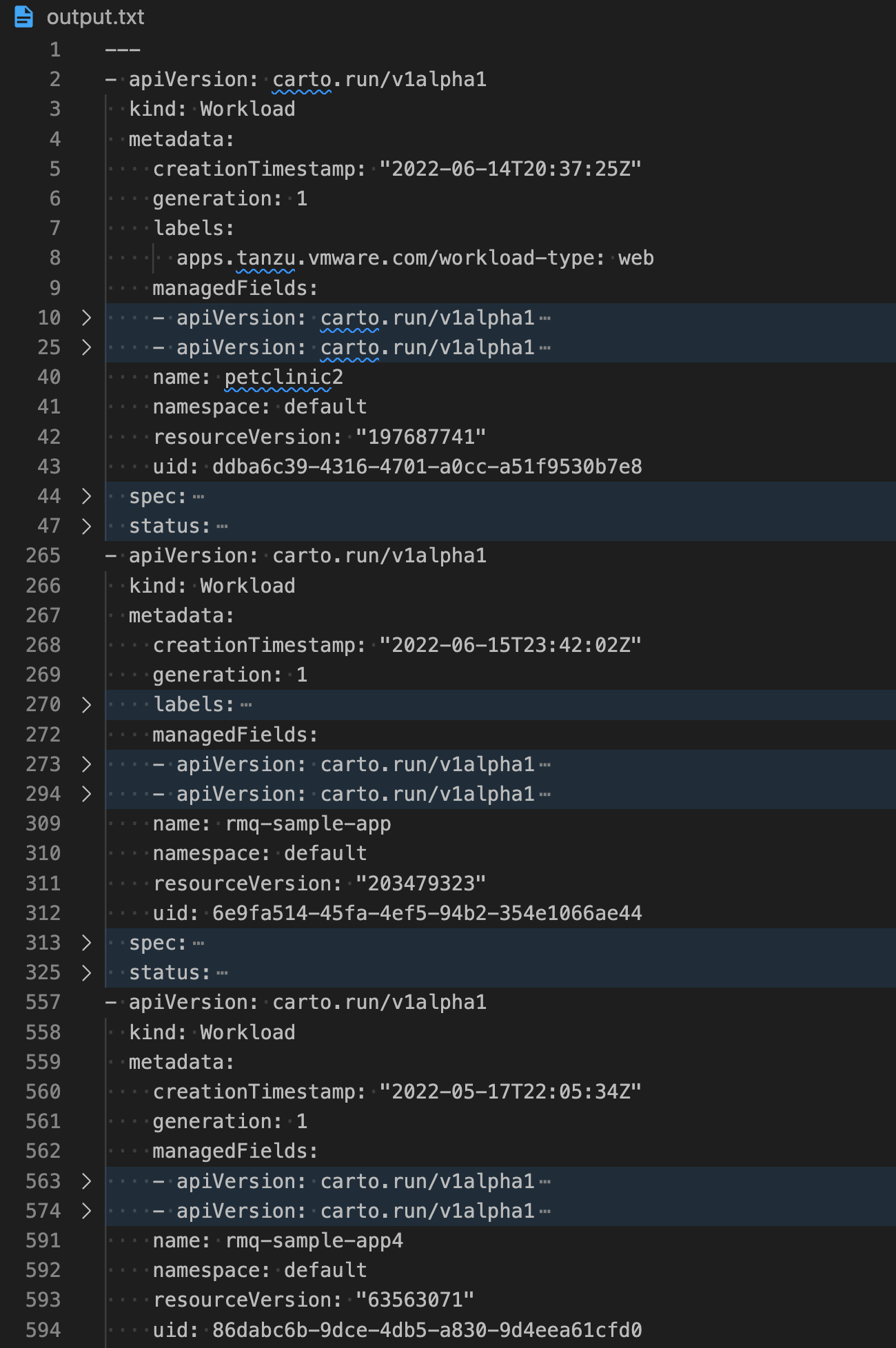896x1348 pixels.
Task: Click the timestamp "2022-06-14T20:37:25Z"
Action: (x=511, y=169)
